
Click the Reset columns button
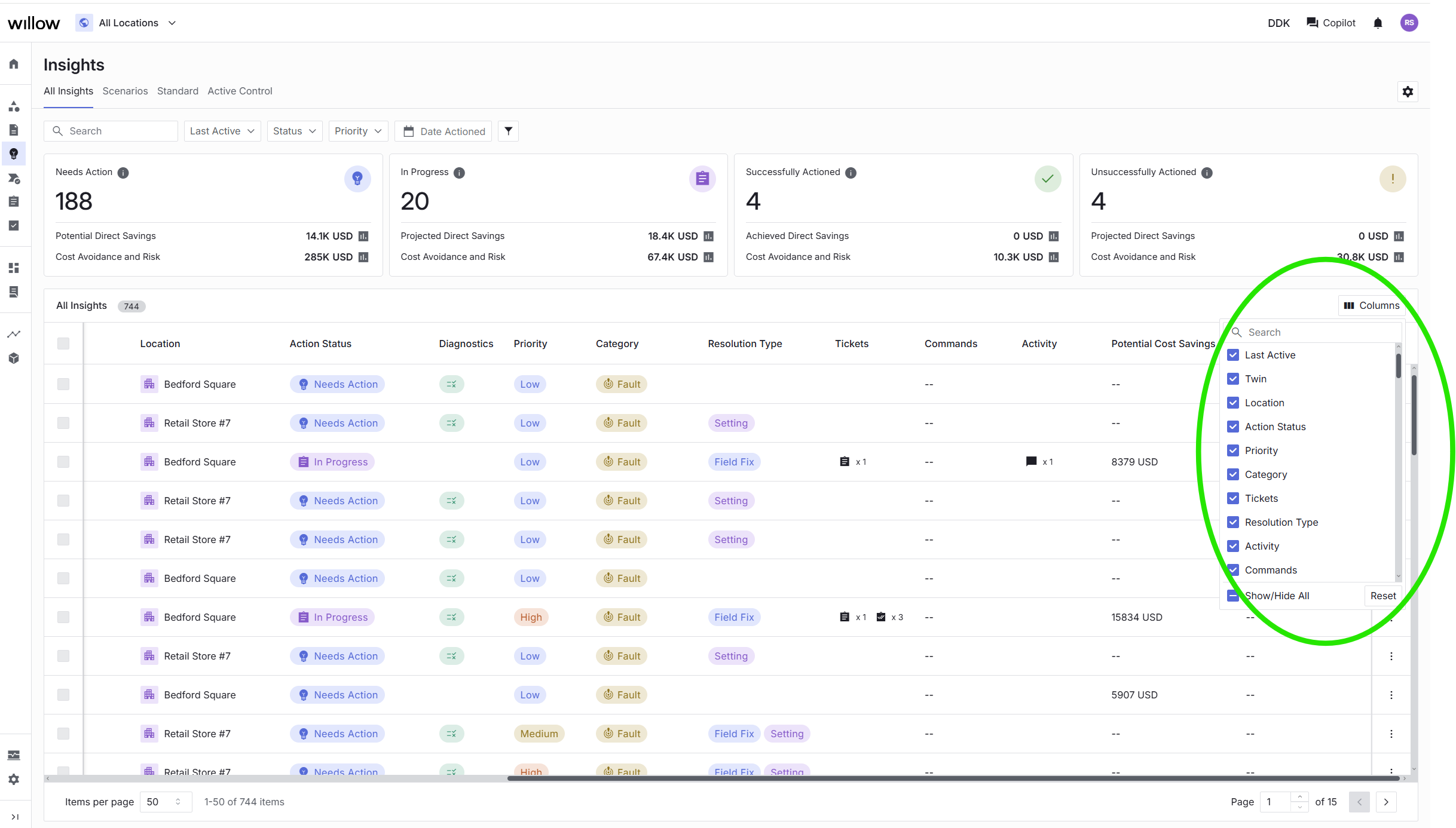[x=1383, y=596]
